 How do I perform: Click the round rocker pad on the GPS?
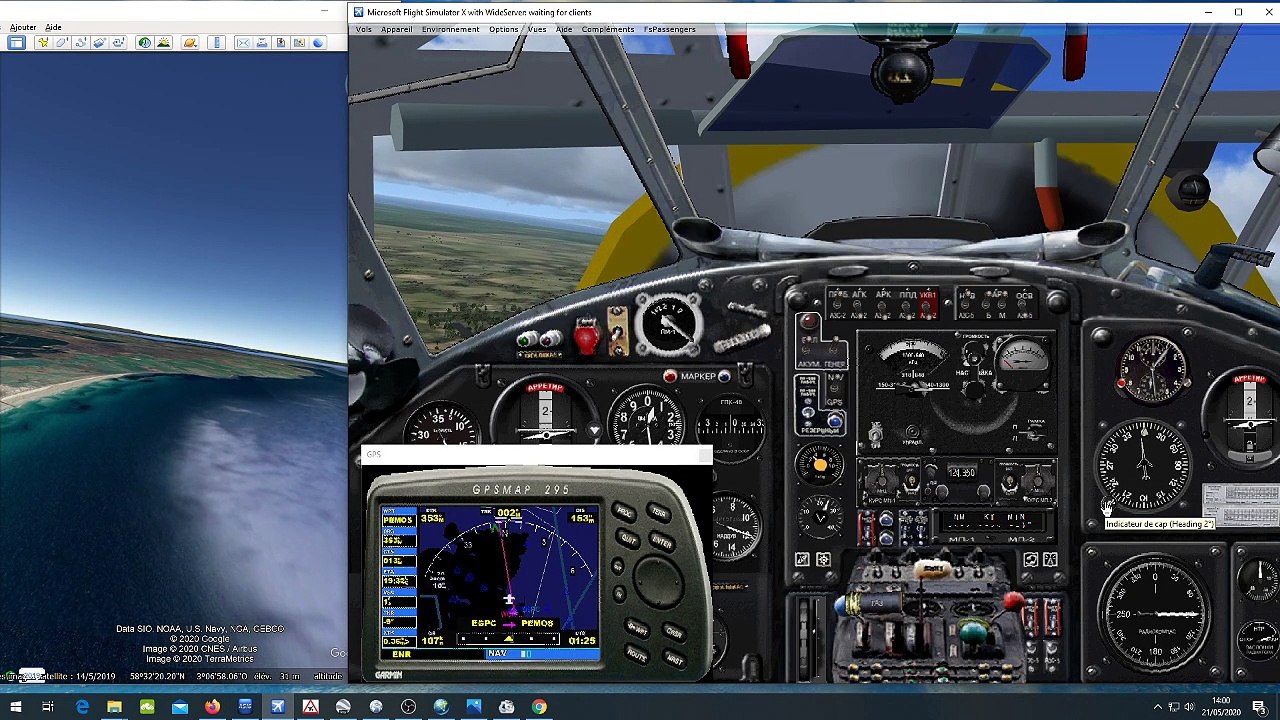tap(658, 582)
